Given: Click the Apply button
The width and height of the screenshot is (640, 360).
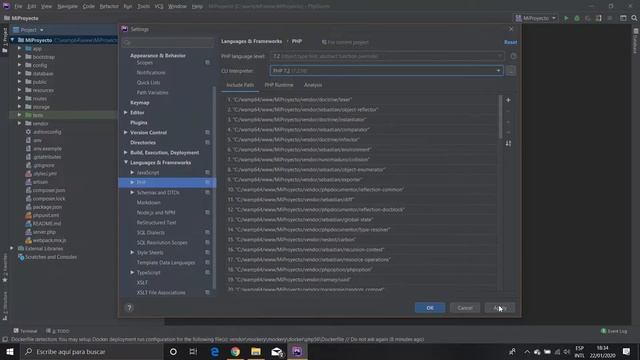Looking at the screenshot, I should pos(500,308).
